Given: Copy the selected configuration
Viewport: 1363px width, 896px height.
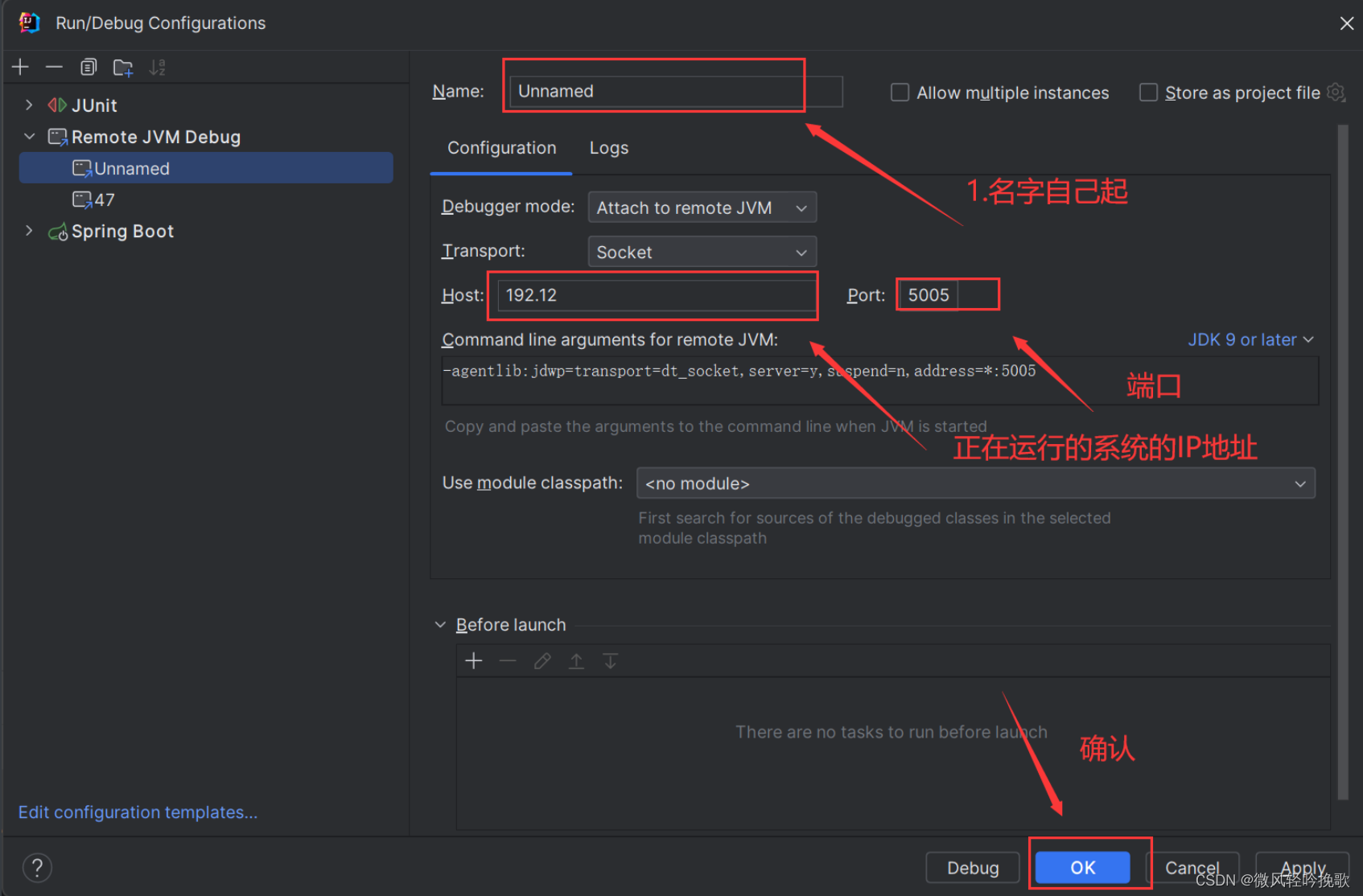Looking at the screenshot, I should 89,68.
